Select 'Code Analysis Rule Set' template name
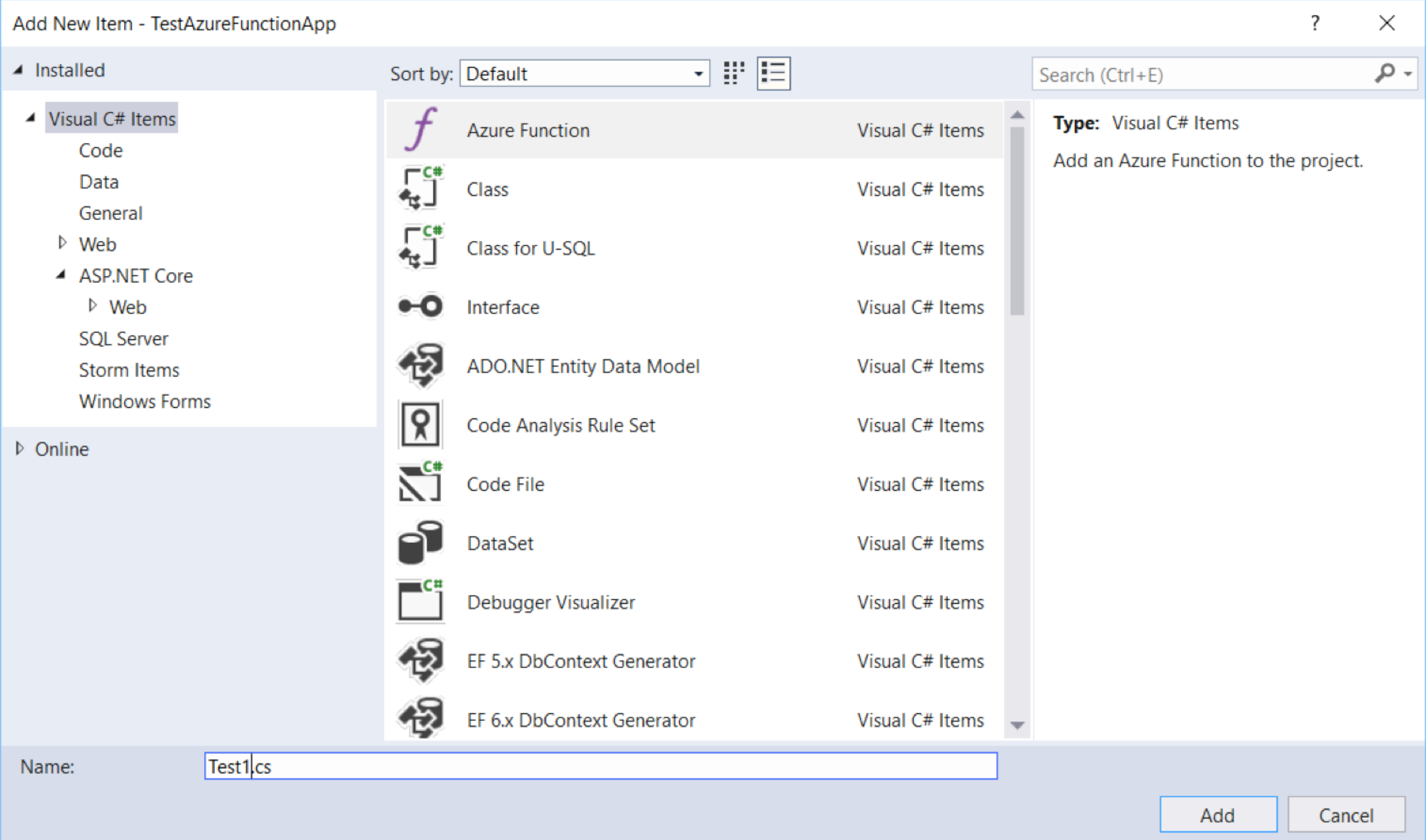The image size is (1426, 840). (x=561, y=425)
